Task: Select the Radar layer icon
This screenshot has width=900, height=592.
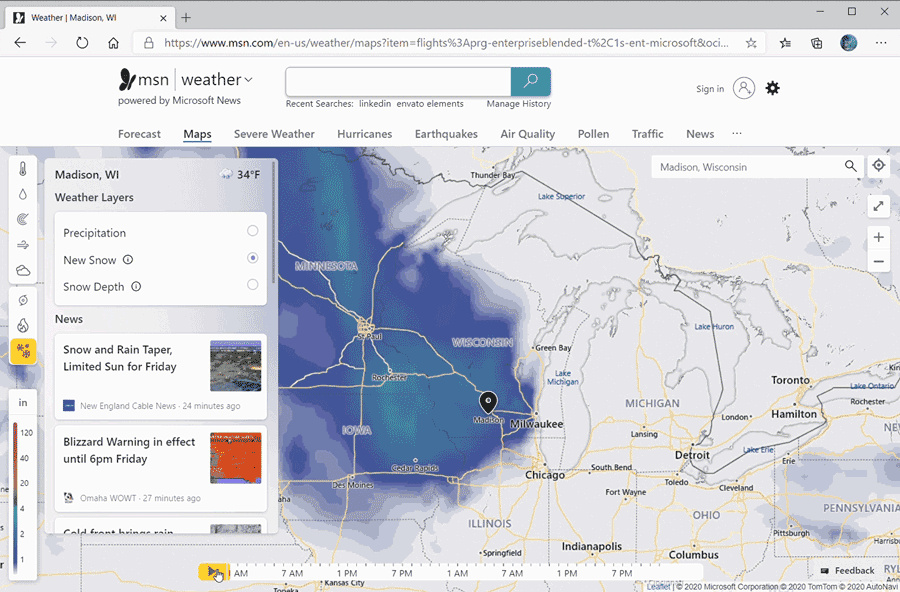Action: (23, 219)
